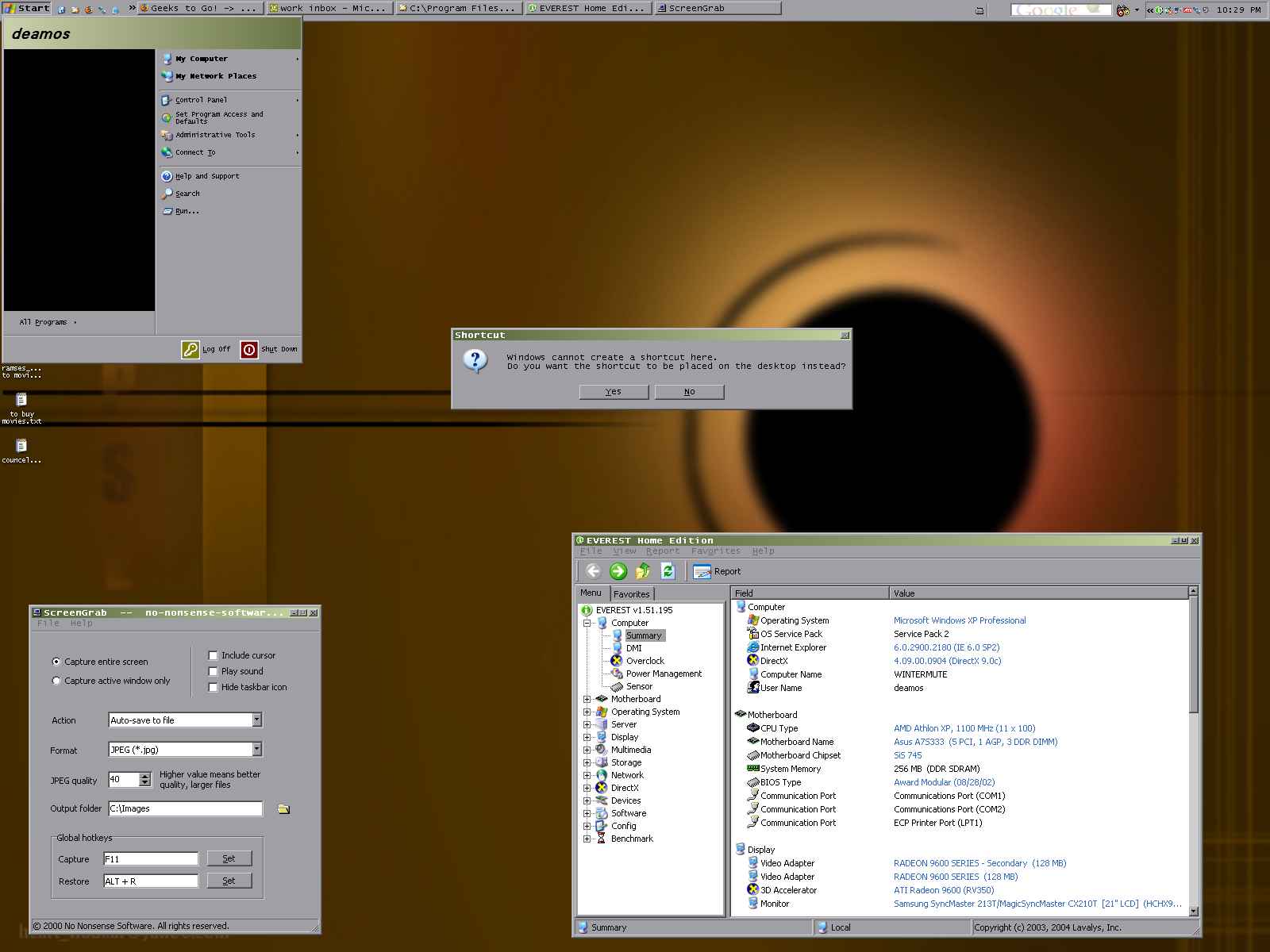Click the Output folder input field
1270x952 pixels.
point(185,808)
